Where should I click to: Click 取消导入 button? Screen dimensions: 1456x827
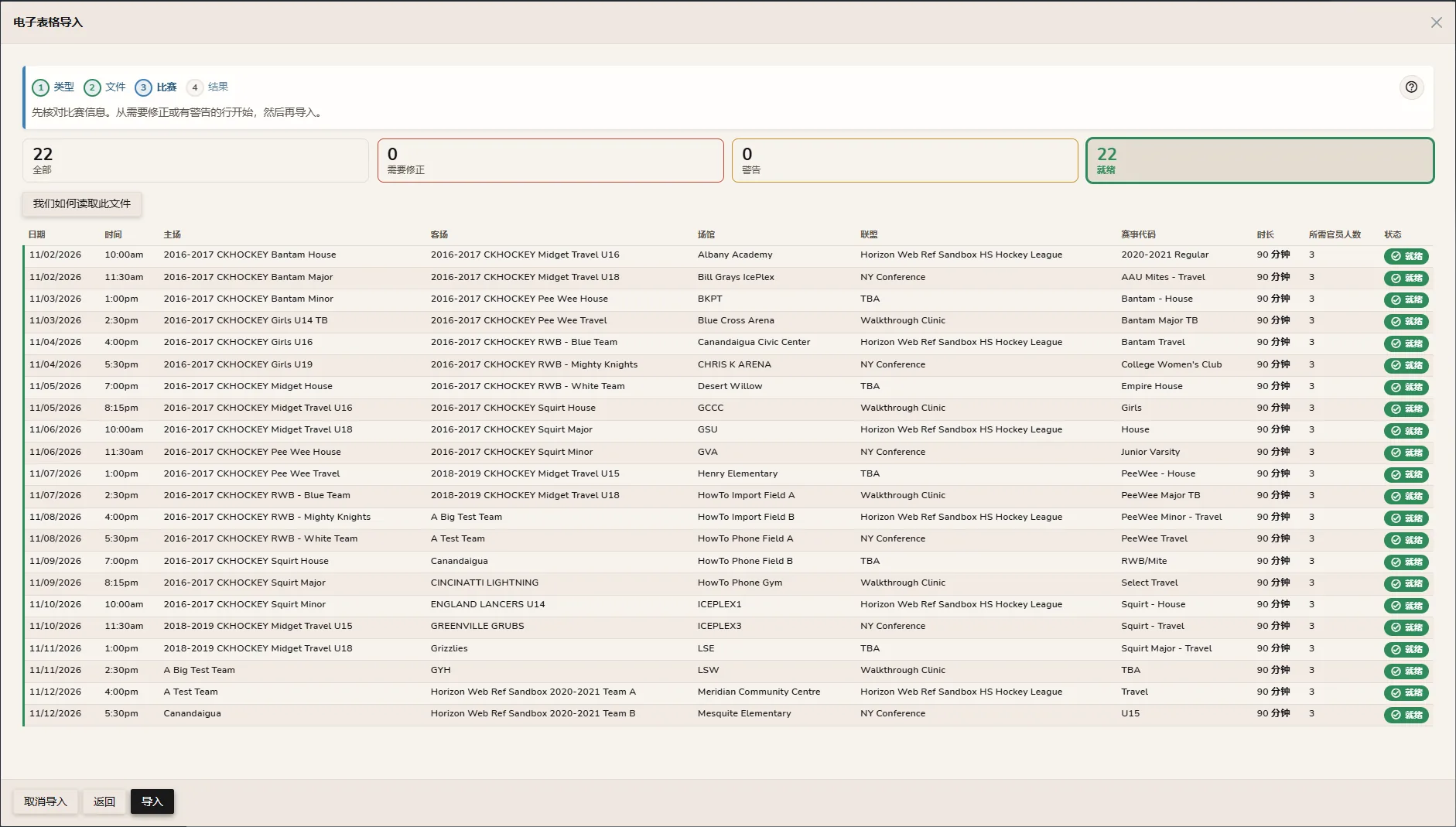pyautogui.click(x=46, y=801)
